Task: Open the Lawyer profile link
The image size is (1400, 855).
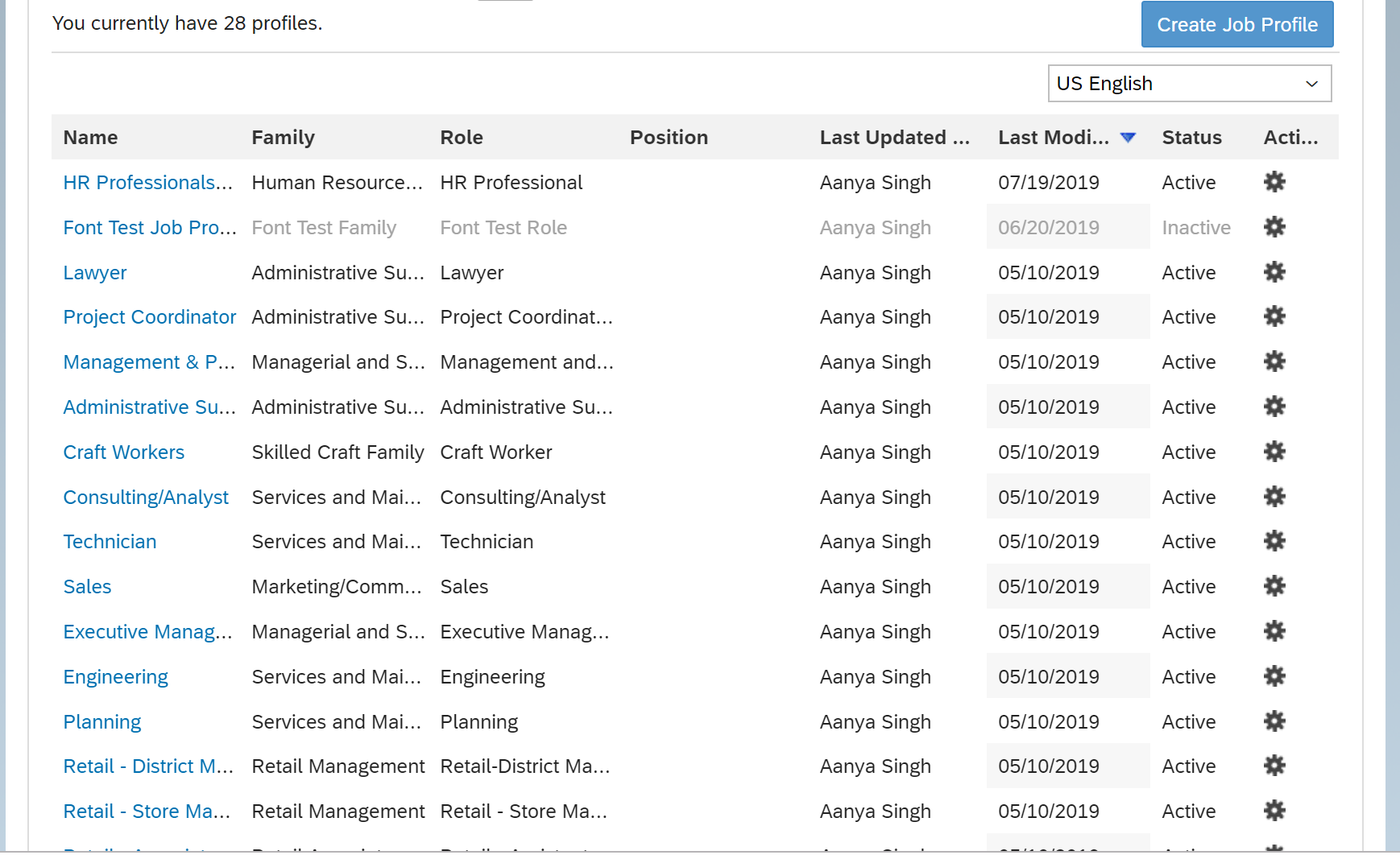Action: [95, 273]
